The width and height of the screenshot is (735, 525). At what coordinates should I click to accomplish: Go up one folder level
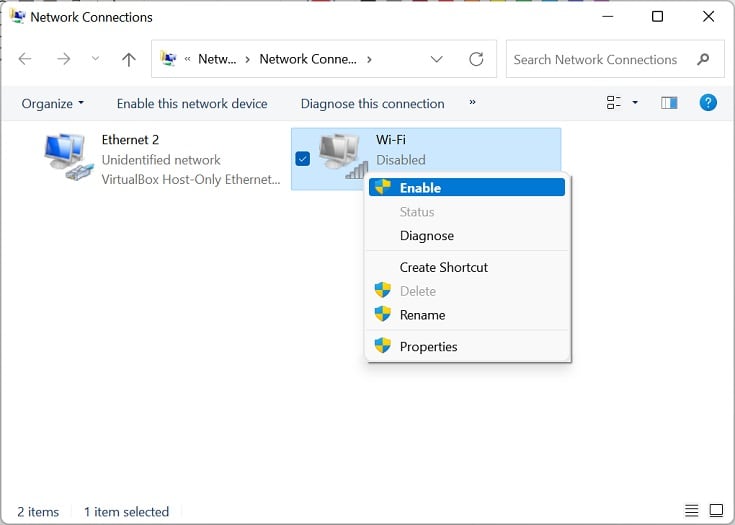click(x=128, y=59)
